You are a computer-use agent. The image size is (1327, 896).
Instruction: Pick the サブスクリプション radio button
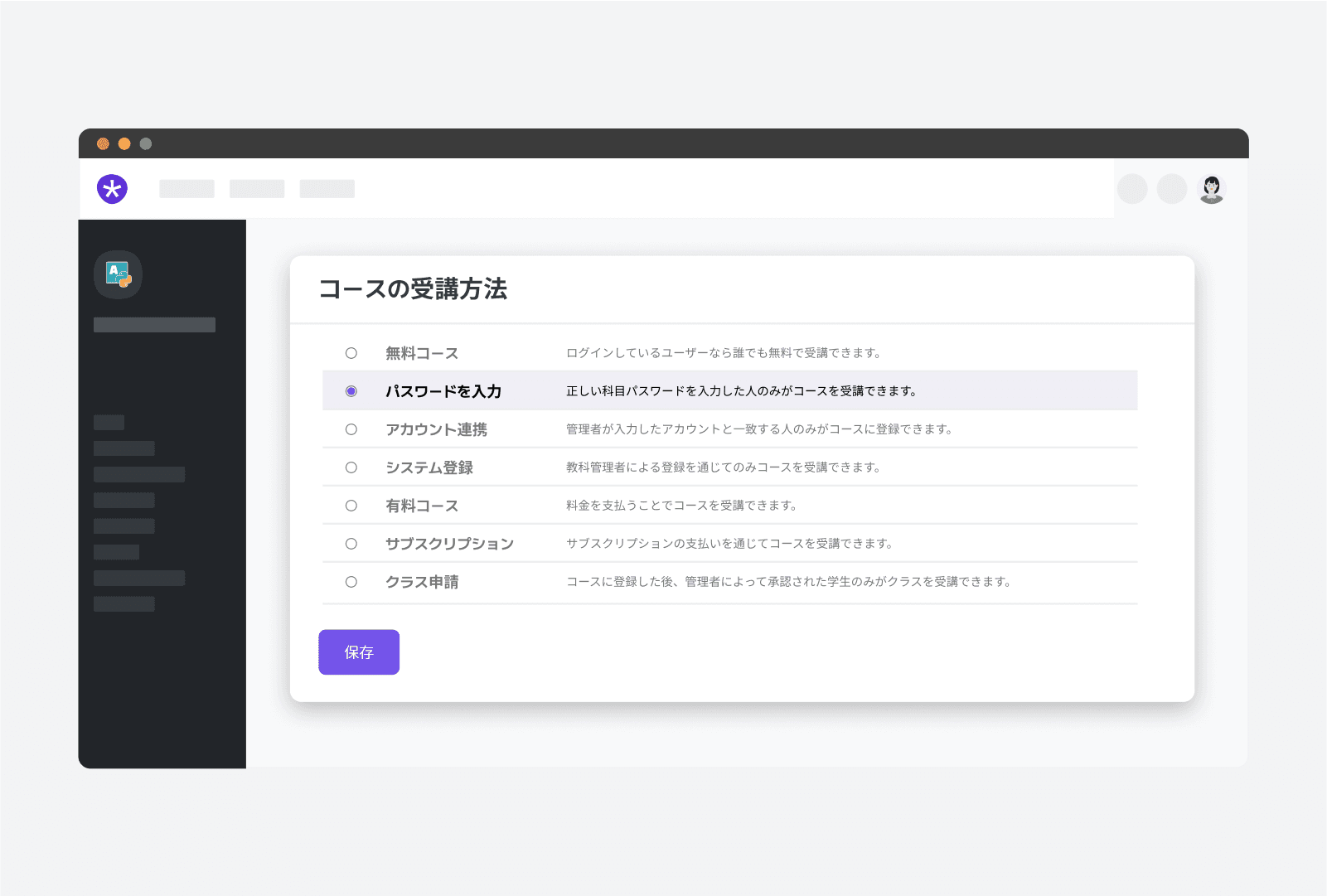click(351, 544)
